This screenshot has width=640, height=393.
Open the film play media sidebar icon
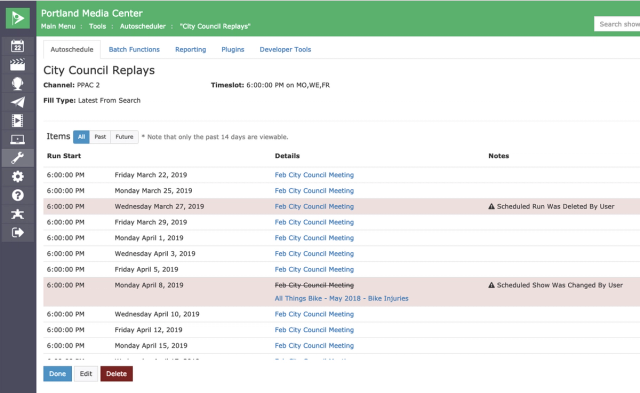coord(18,121)
